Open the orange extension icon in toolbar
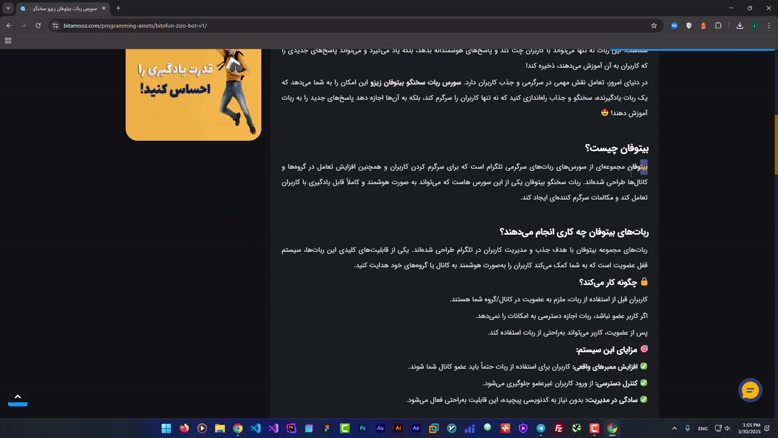778x438 pixels. point(703,25)
